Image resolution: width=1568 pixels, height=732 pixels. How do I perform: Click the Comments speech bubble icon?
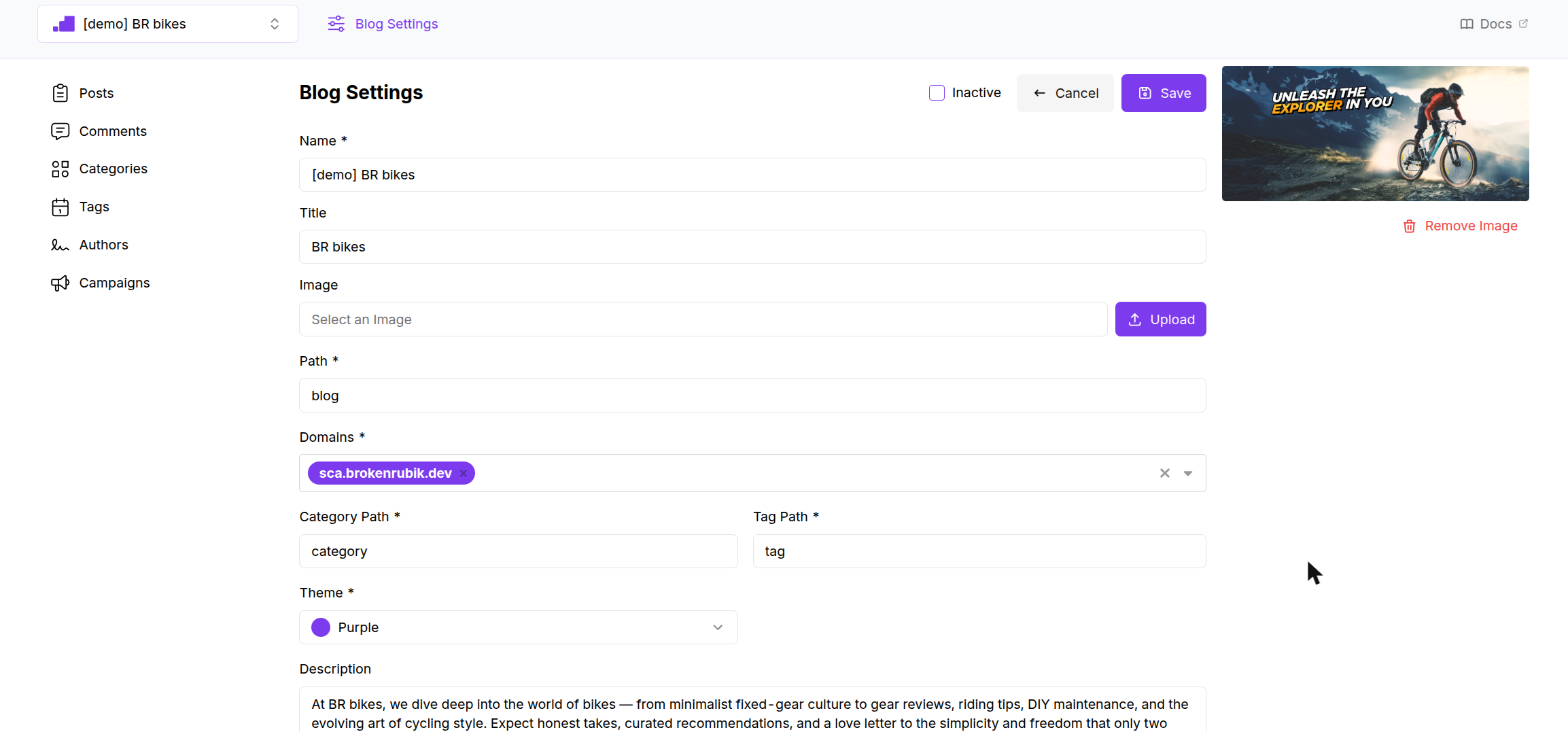coord(60,131)
